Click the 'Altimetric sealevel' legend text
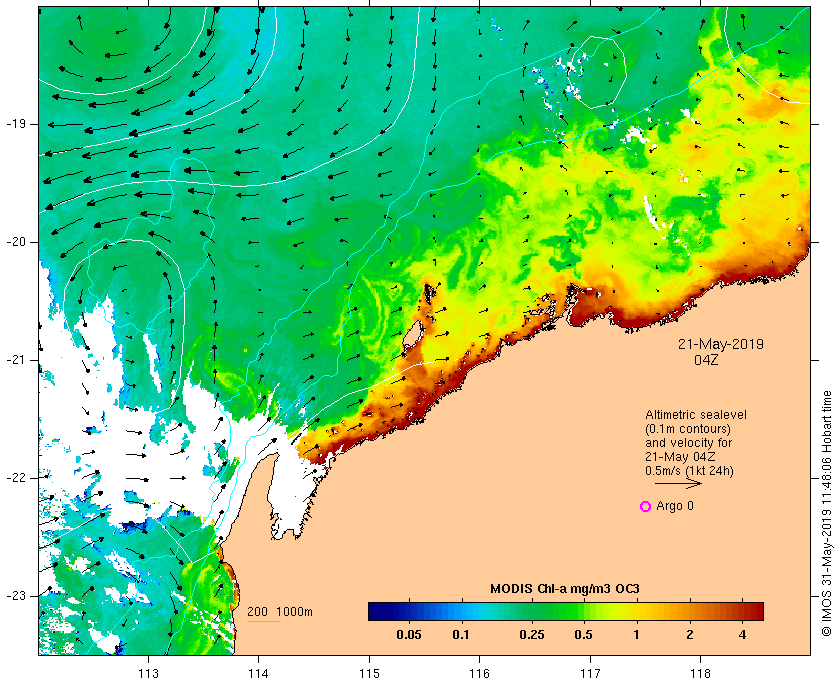 tap(696, 415)
